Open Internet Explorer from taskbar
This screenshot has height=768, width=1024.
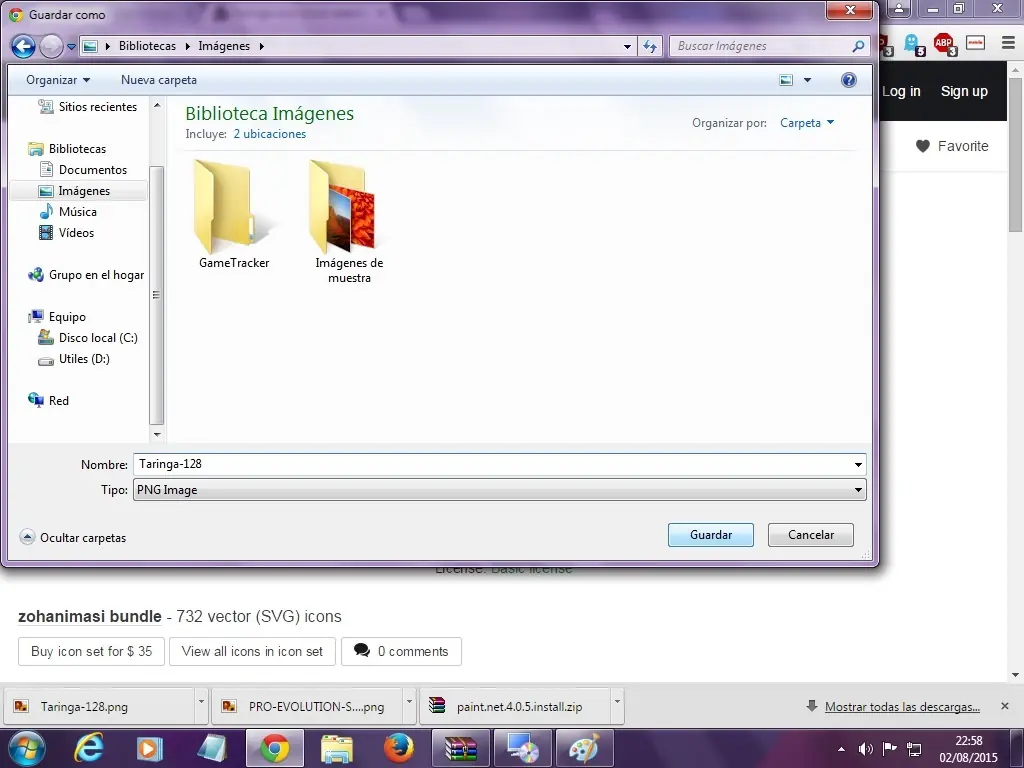(x=88, y=748)
